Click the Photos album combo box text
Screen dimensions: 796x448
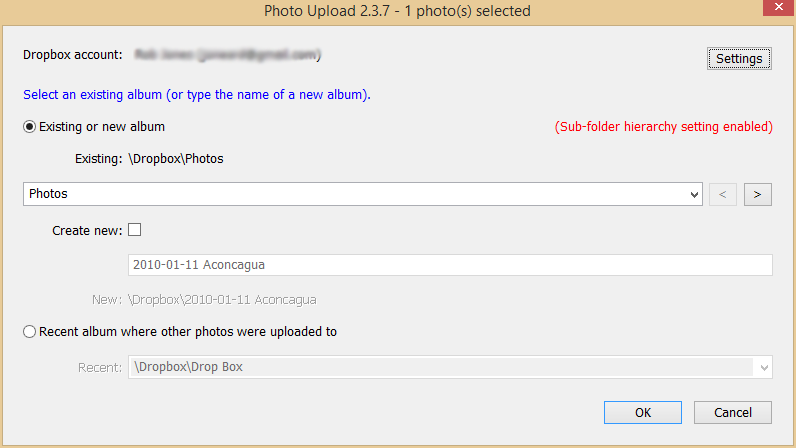point(360,194)
